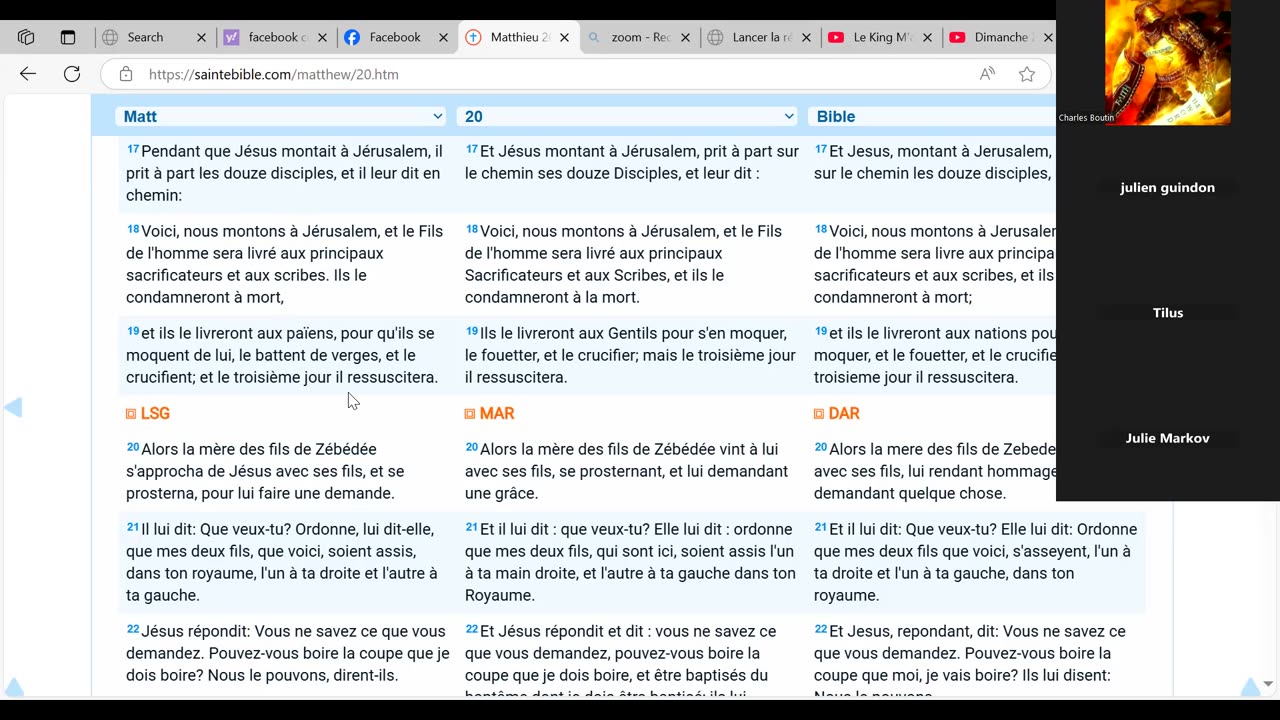Open verse 20 link in DAR column
1280x720 pixels.
pos(821,447)
